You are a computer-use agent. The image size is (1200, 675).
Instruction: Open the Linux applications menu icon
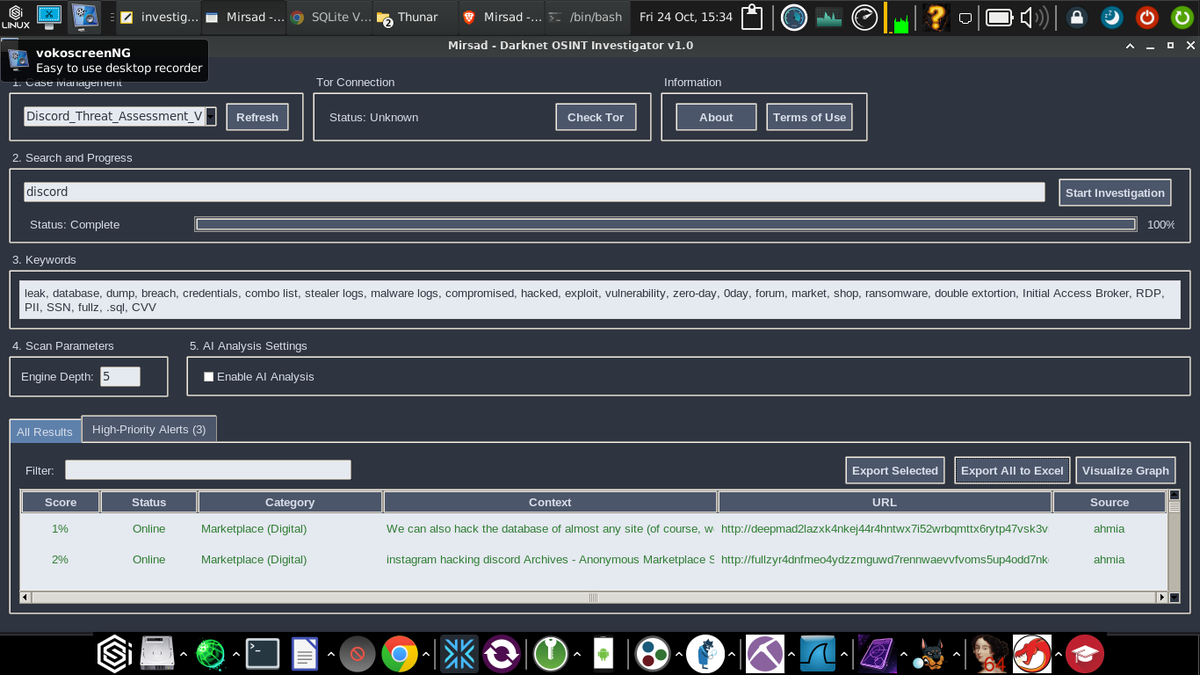[x=15, y=16]
